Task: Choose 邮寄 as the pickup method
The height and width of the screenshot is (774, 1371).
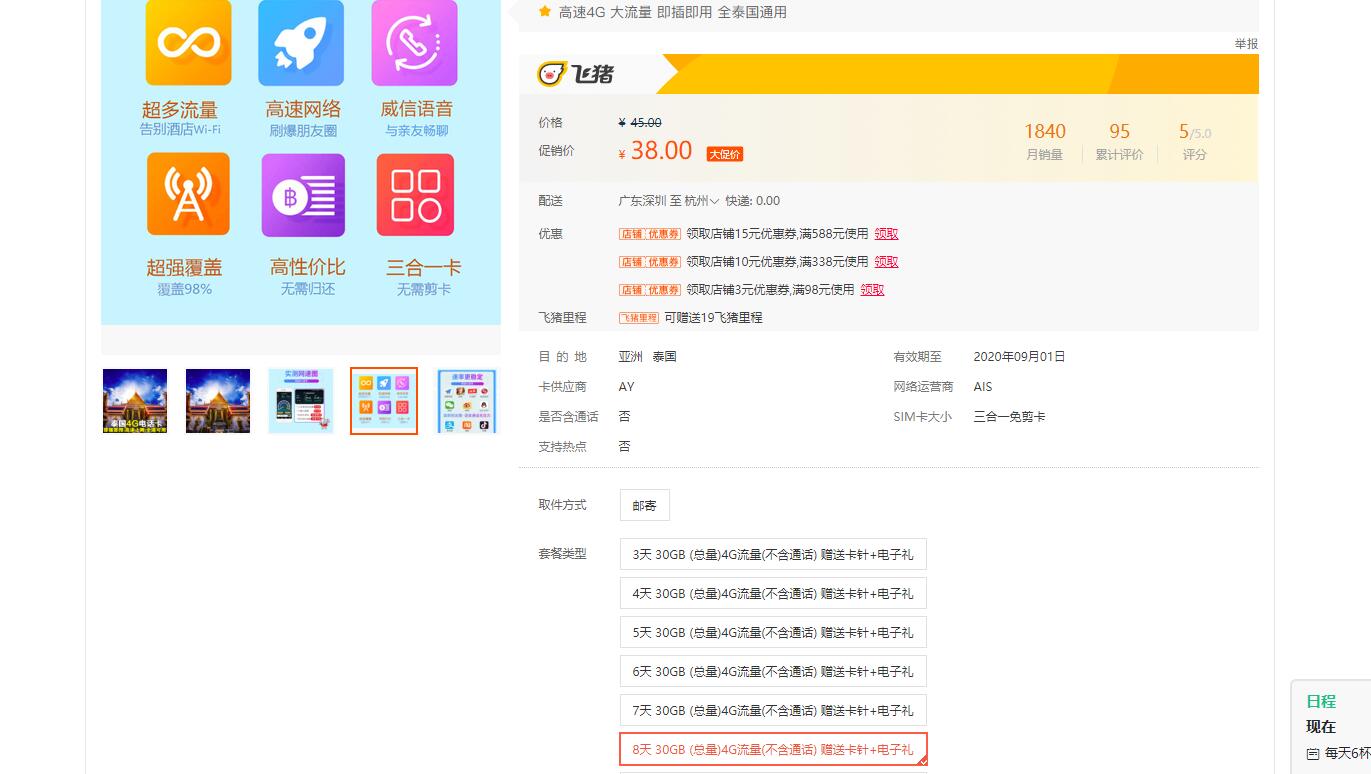Action: click(x=644, y=505)
